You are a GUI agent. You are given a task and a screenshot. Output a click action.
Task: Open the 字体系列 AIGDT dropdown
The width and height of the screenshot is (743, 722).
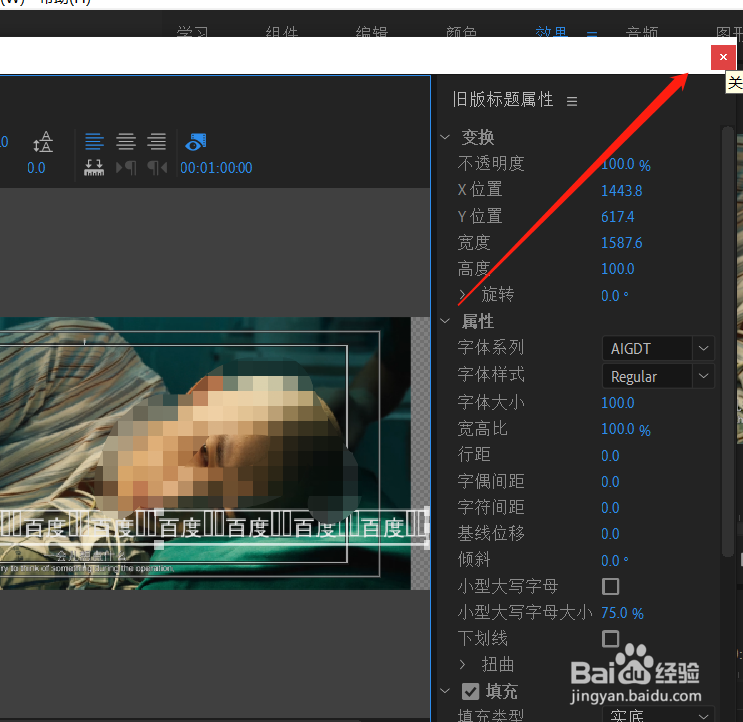pyautogui.click(x=658, y=349)
